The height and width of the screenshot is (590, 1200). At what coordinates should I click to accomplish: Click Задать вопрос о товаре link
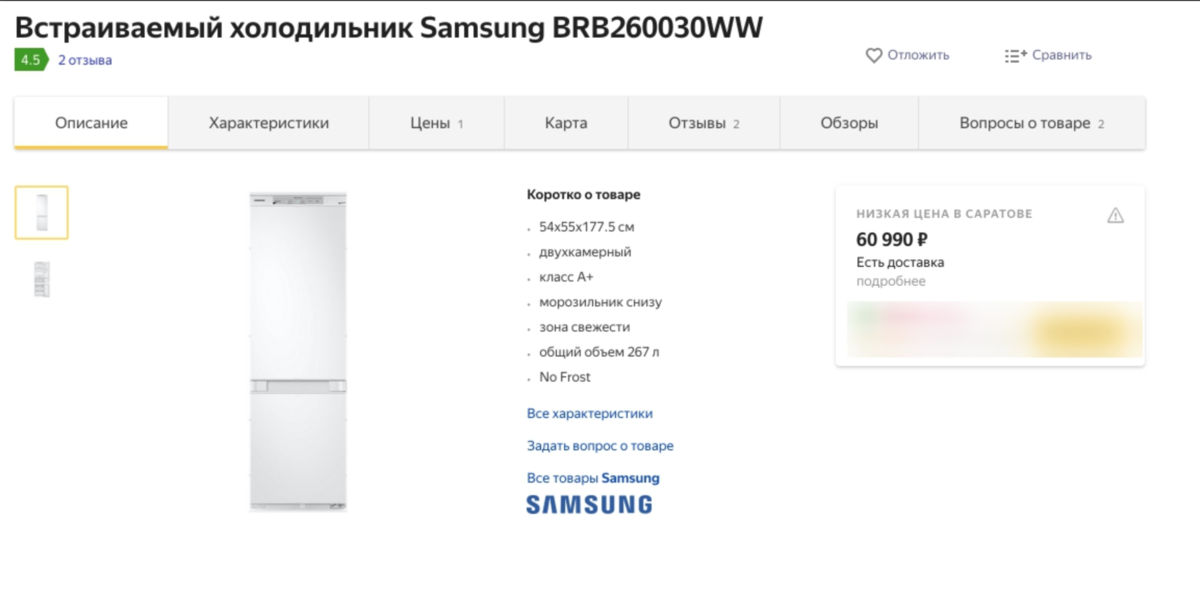pos(600,446)
